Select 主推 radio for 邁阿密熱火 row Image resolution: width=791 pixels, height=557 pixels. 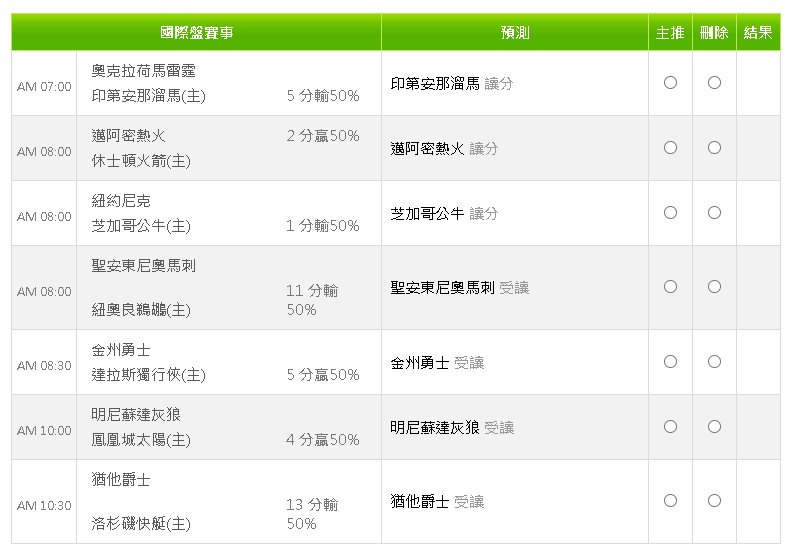(670, 148)
